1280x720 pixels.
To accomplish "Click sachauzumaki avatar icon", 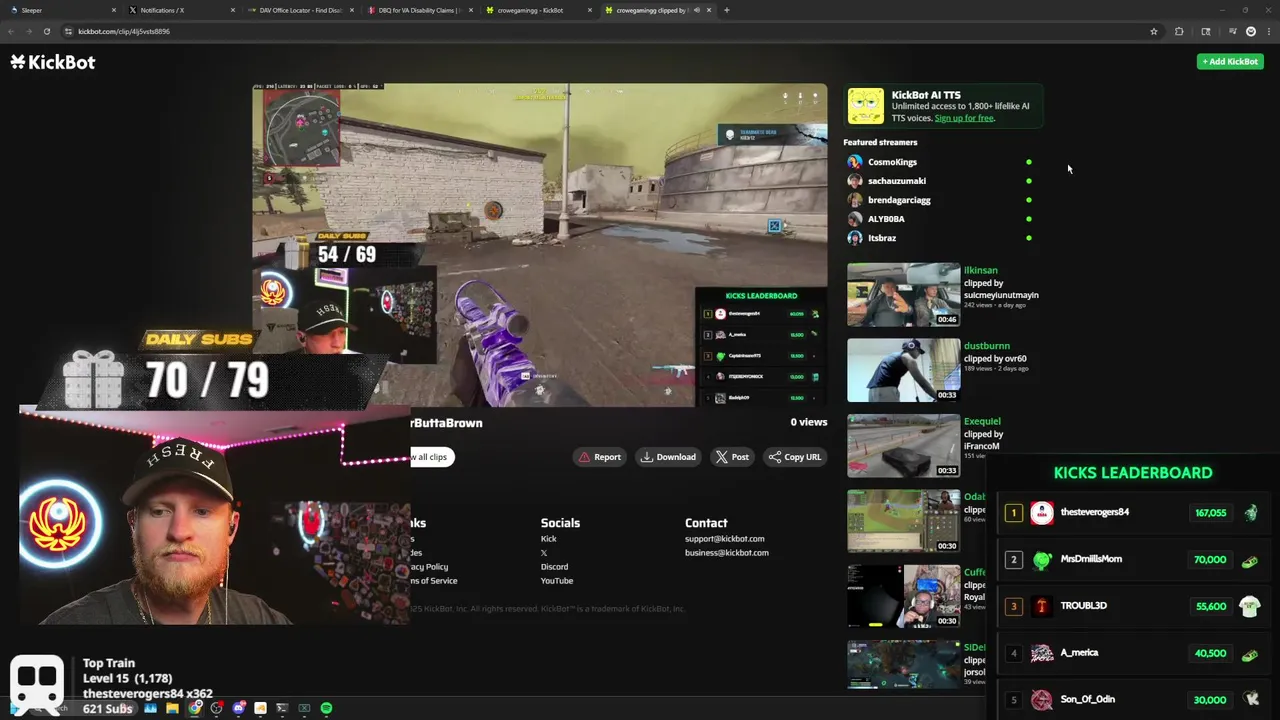I will (x=855, y=181).
